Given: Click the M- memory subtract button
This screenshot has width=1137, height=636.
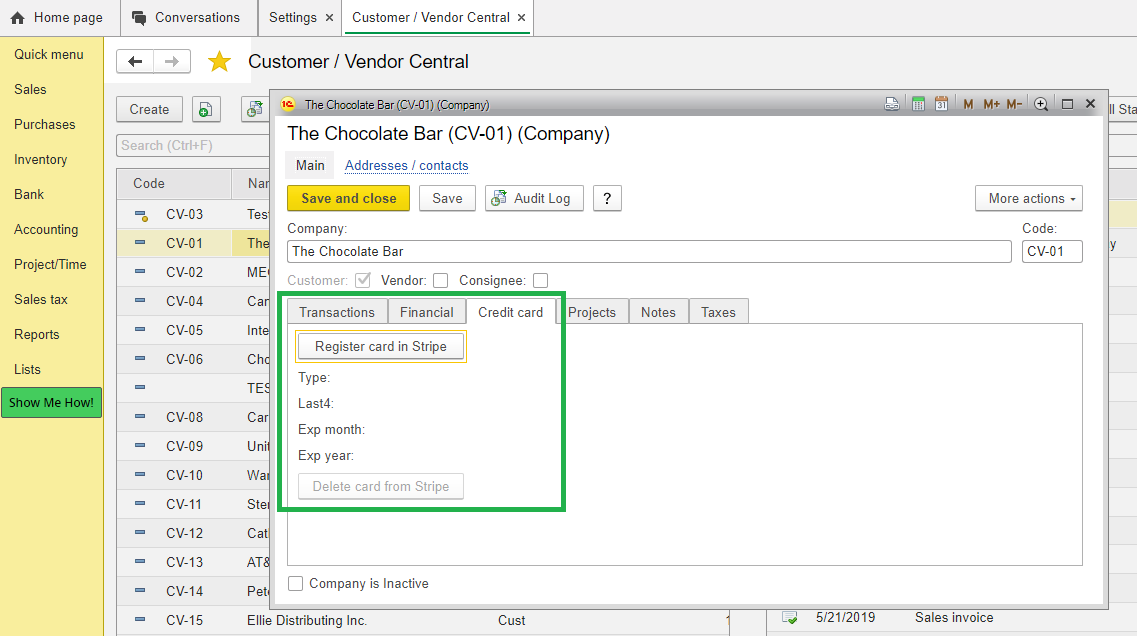Looking at the screenshot, I should coord(1014,104).
